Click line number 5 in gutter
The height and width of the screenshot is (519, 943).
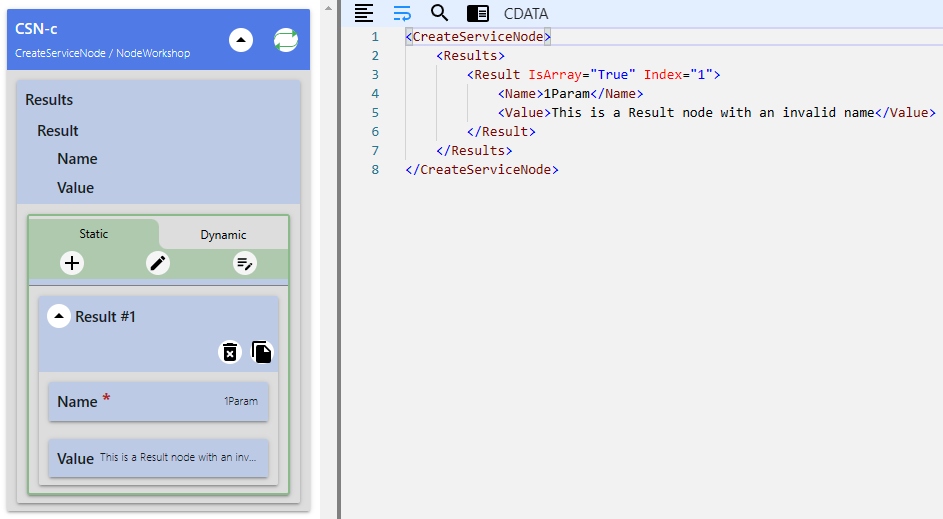[375, 112]
